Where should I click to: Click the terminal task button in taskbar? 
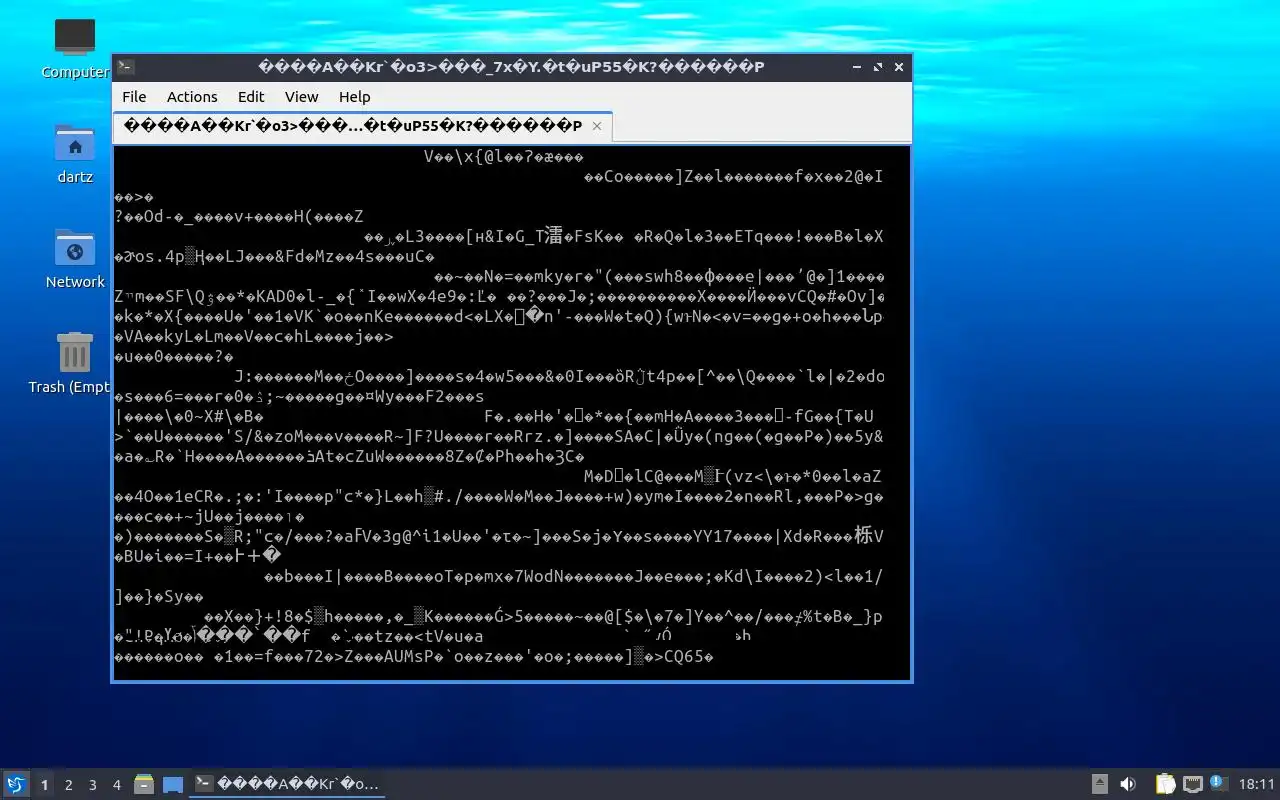pyautogui.click(x=288, y=784)
